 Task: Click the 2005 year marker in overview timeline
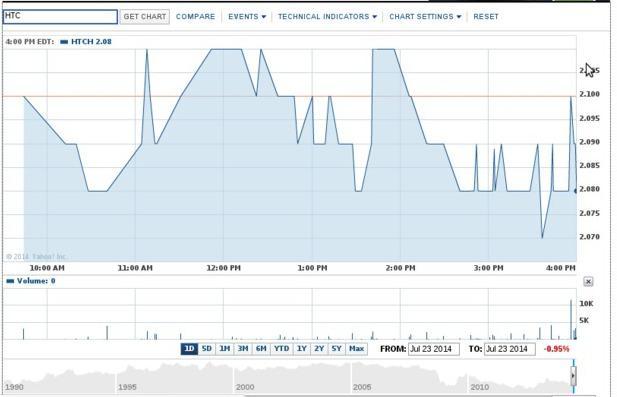point(362,387)
